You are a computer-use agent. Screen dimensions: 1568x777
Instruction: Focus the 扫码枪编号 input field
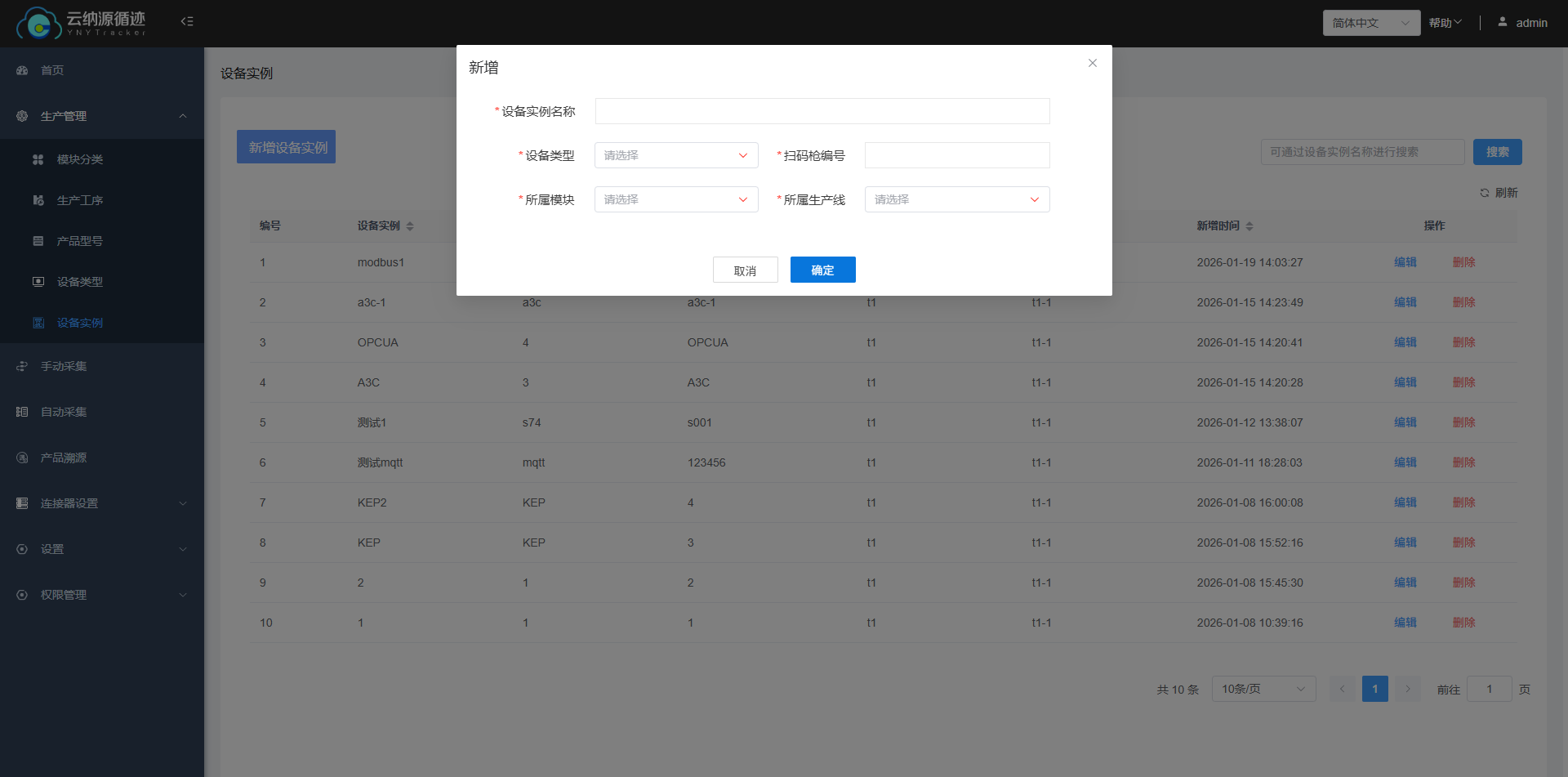(x=956, y=155)
